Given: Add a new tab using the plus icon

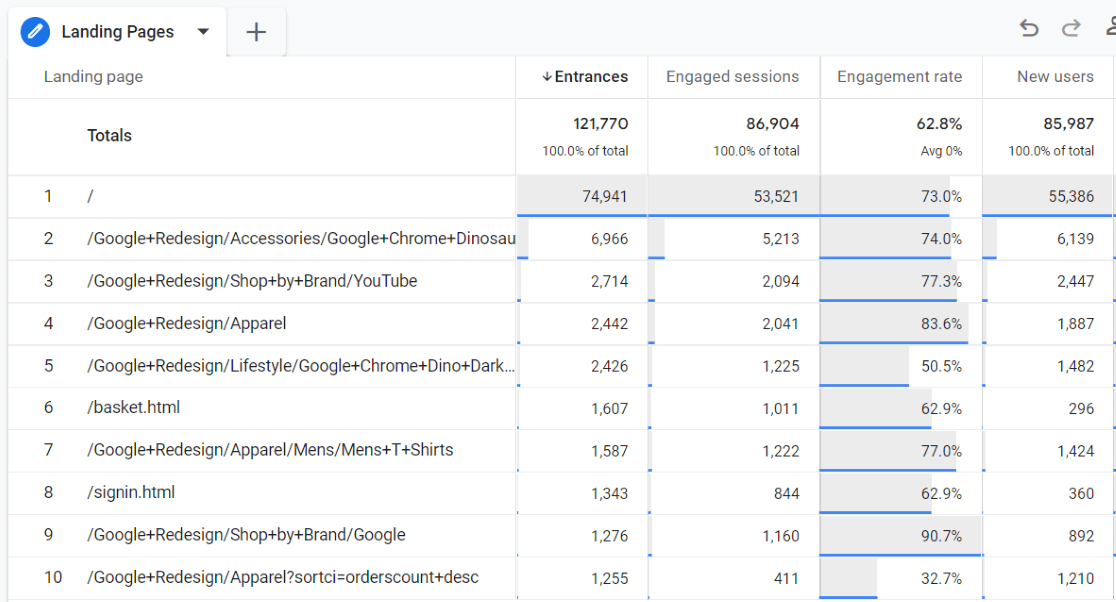Looking at the screenshot, I should click(x=256, y=31).
